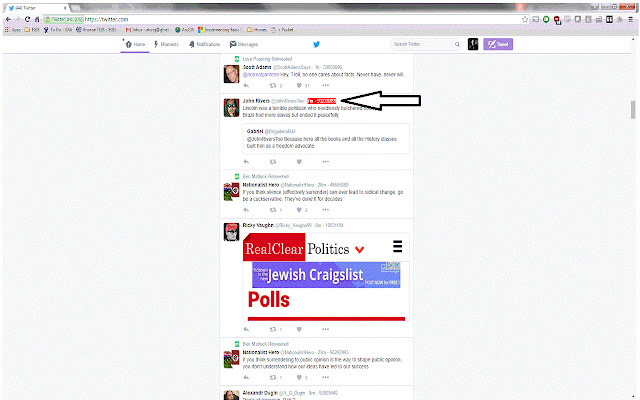Open the Pocket bookmark
The image size is (640, 400).
click(282, 30)
